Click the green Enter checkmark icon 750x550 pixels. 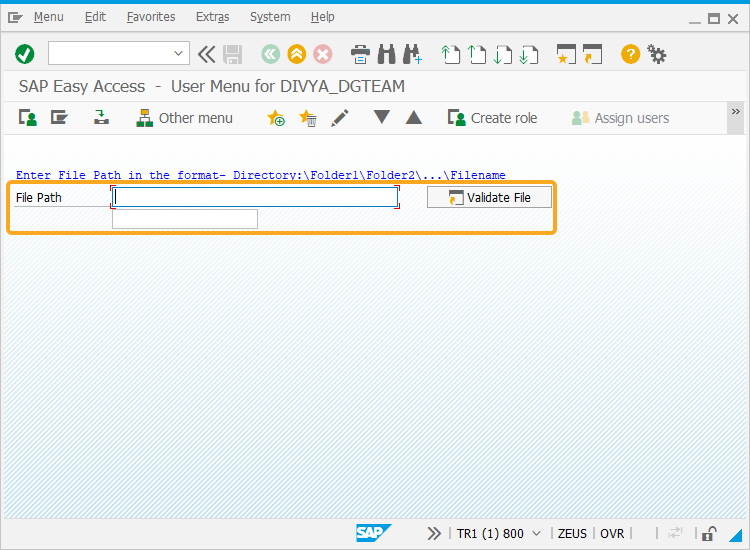tap(24, 54)
